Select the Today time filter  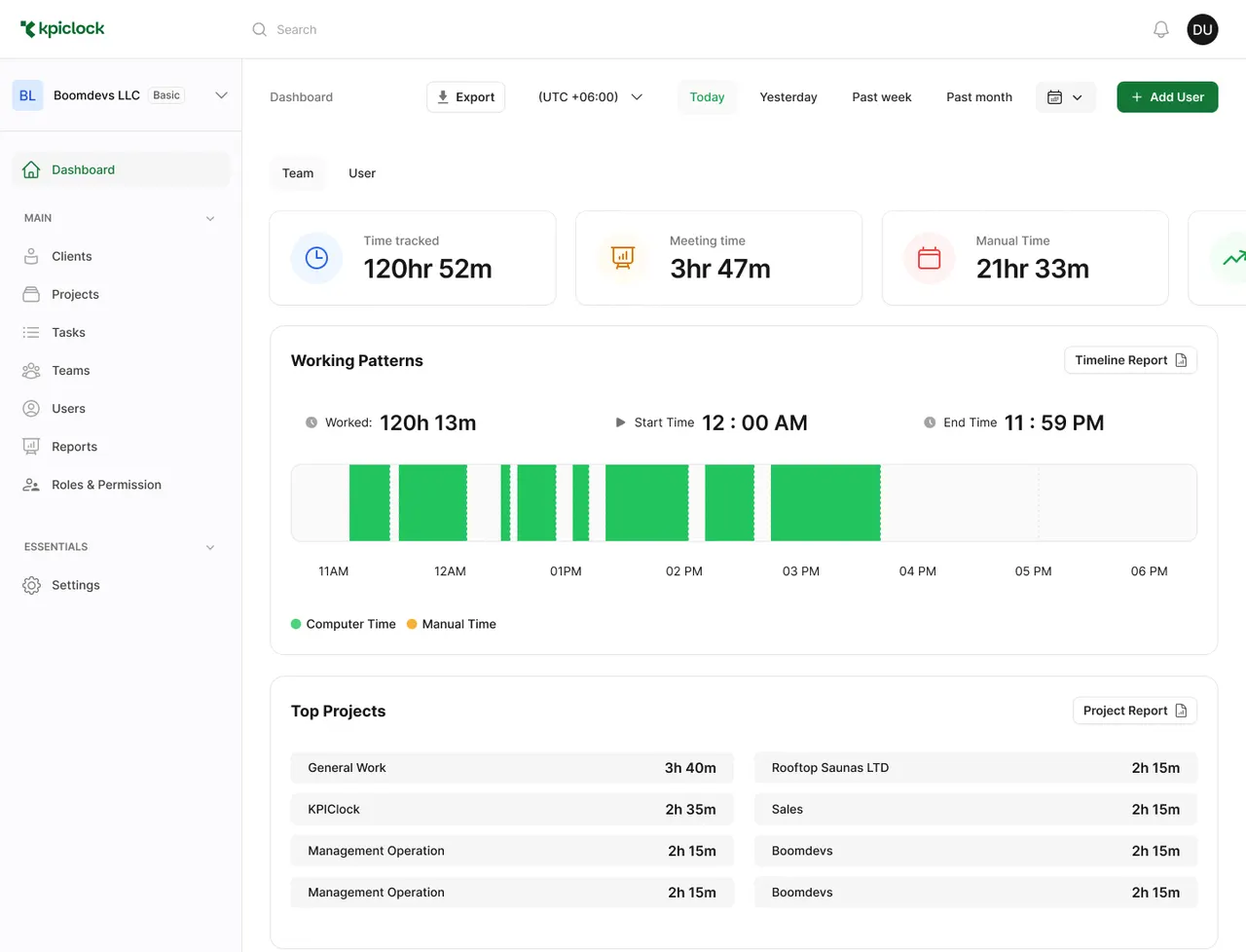point(707,97)
